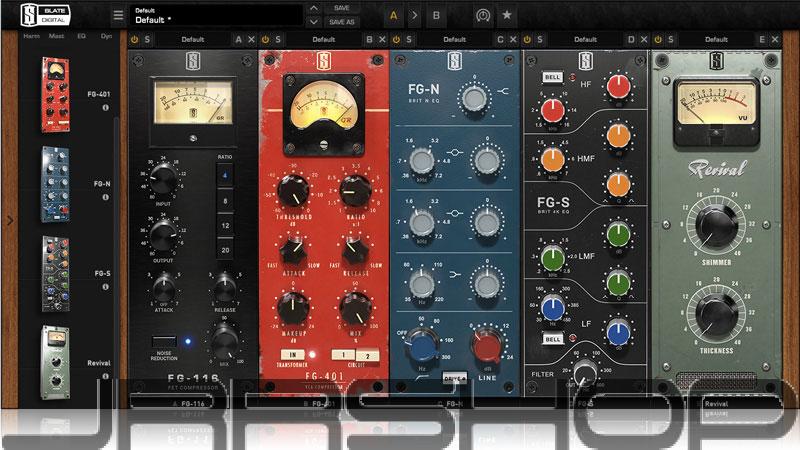Open slot D Default preset menu
Viewport: 800px width, 450px height.
click(585, 39)
